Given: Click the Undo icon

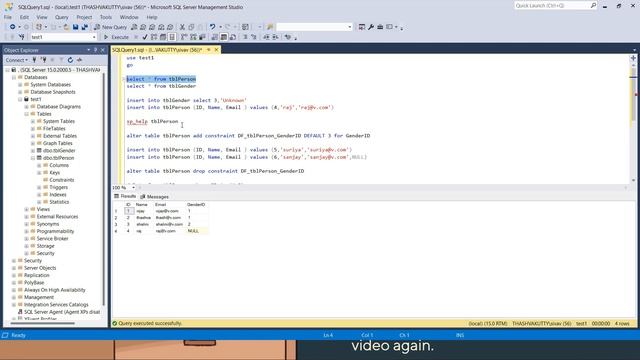Looking at the screenshot, I should (213, 27).
